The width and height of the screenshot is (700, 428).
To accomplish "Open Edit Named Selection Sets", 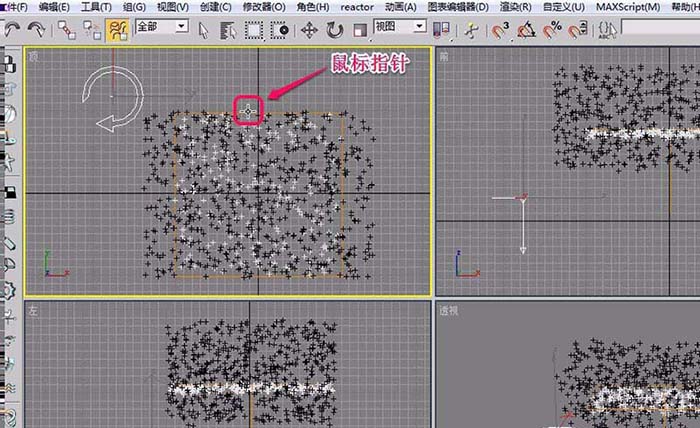I will [608, 30].
